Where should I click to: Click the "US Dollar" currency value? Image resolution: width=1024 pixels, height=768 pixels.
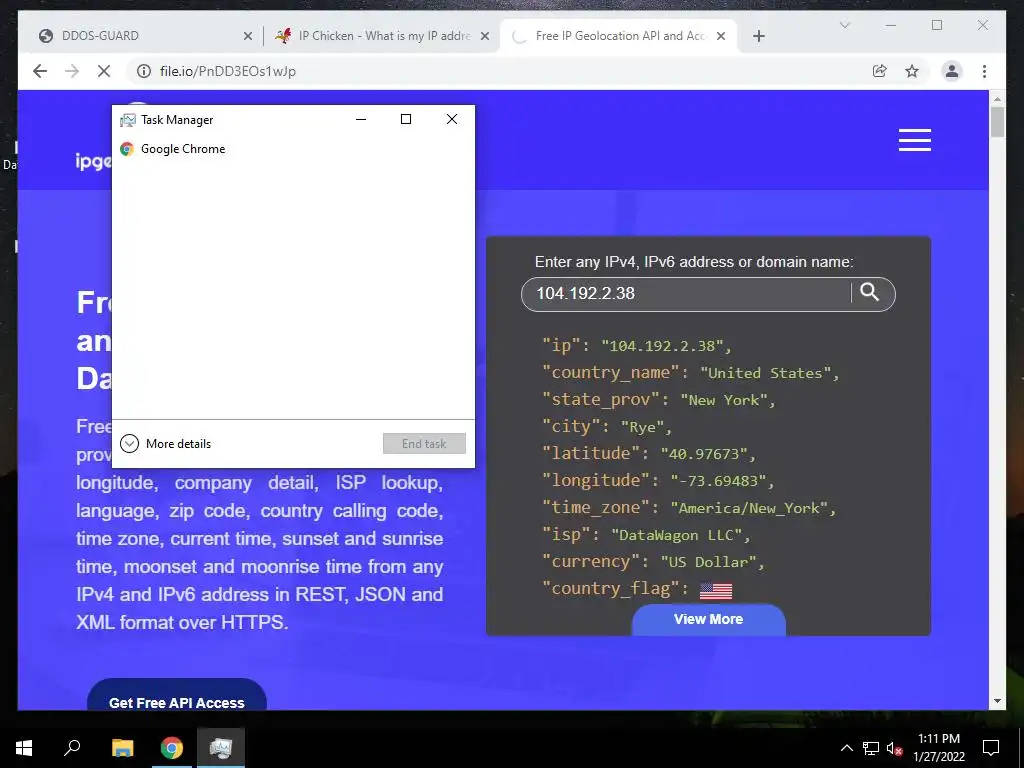[708, 562]
